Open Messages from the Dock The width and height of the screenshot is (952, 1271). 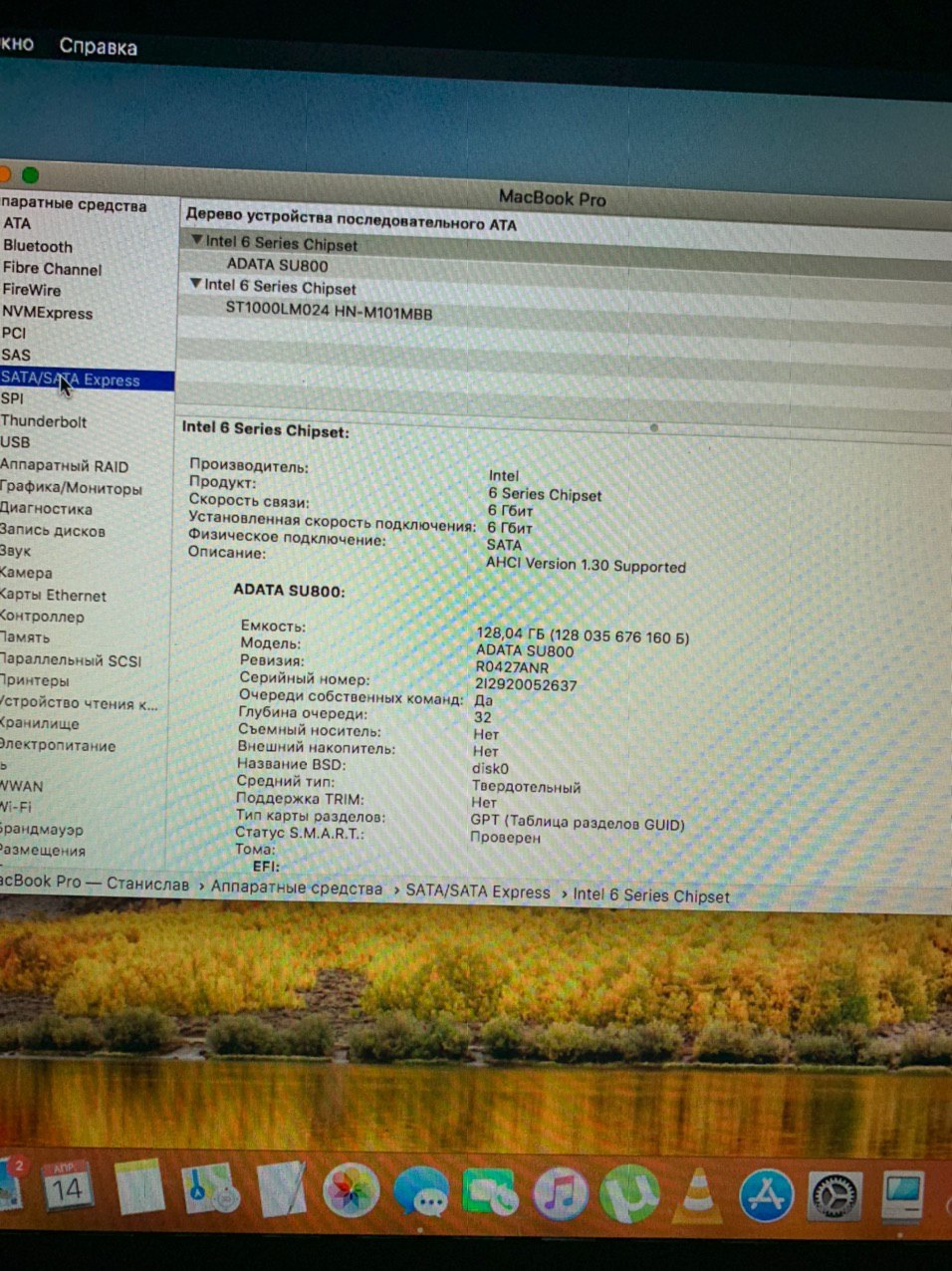421,1192
